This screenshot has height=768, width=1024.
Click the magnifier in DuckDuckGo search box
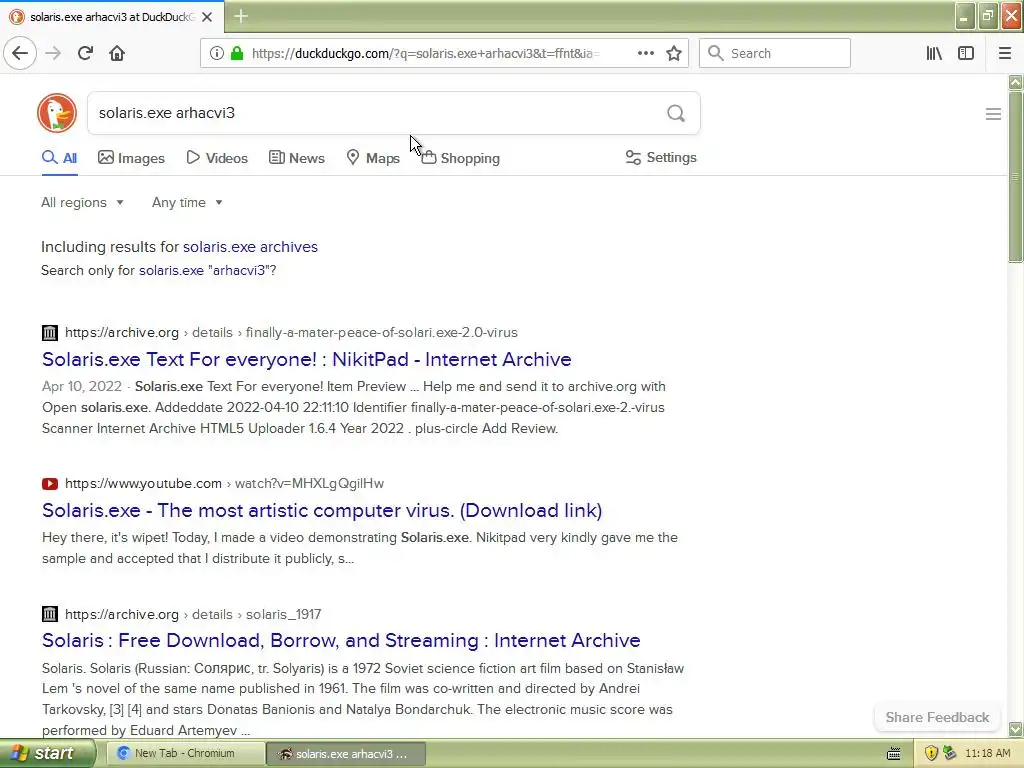(x=676, y=114)
